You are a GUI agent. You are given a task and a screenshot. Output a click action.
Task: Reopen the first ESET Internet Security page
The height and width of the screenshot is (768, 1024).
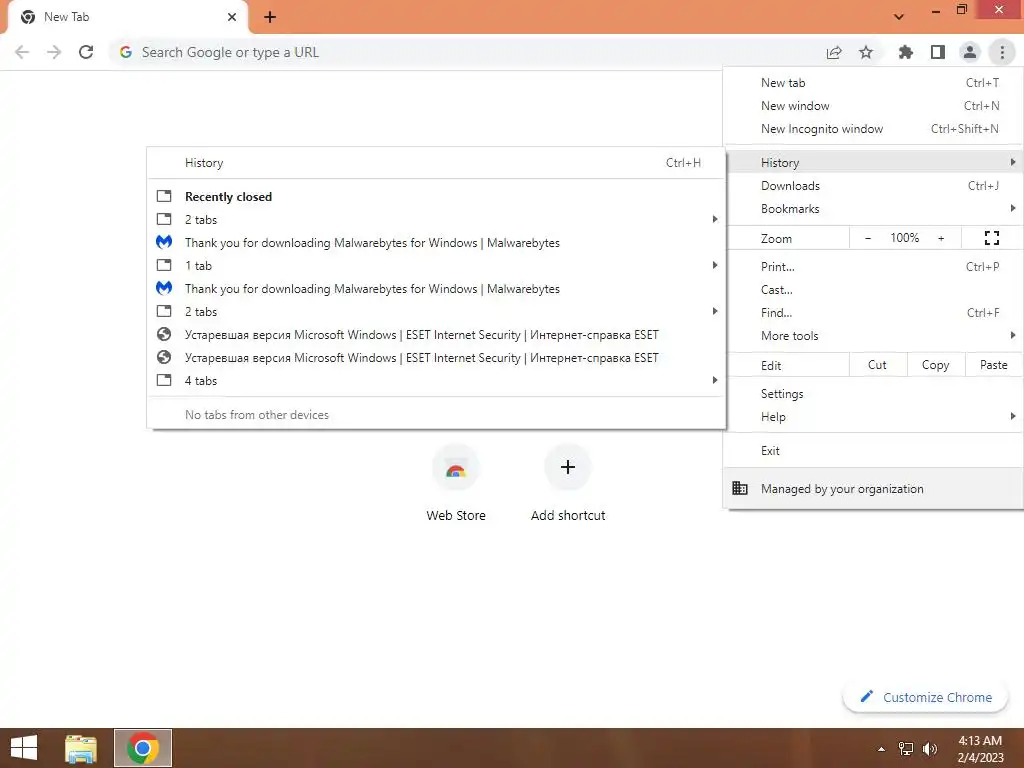click(x=436, y=334)
